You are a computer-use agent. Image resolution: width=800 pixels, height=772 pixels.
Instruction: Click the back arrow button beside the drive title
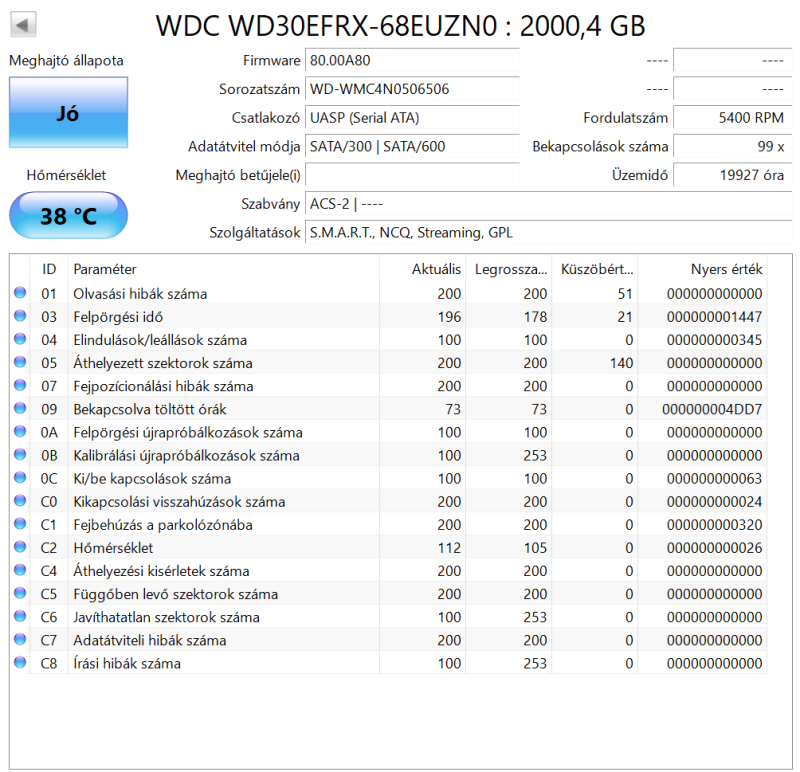tap(23, 24)
